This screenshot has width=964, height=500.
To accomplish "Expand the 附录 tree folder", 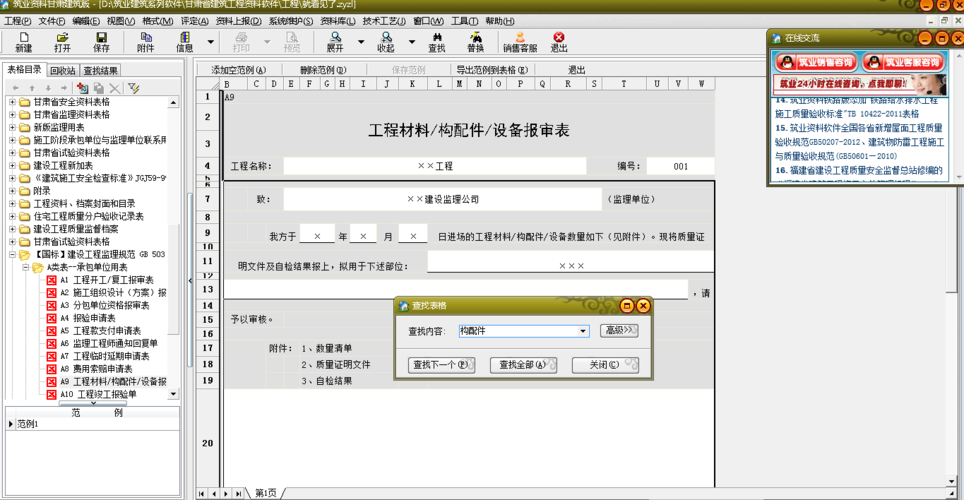I will (12, 191).
